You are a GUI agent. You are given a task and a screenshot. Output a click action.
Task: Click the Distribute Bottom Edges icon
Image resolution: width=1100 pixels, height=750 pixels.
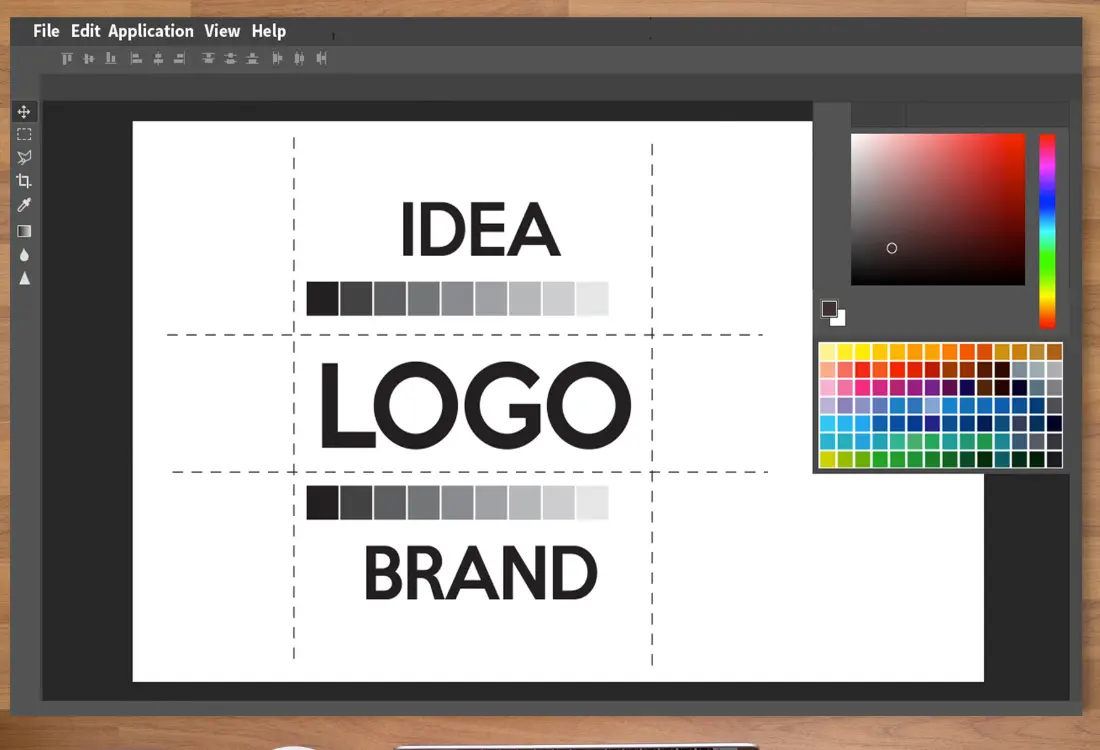[252, 58]
